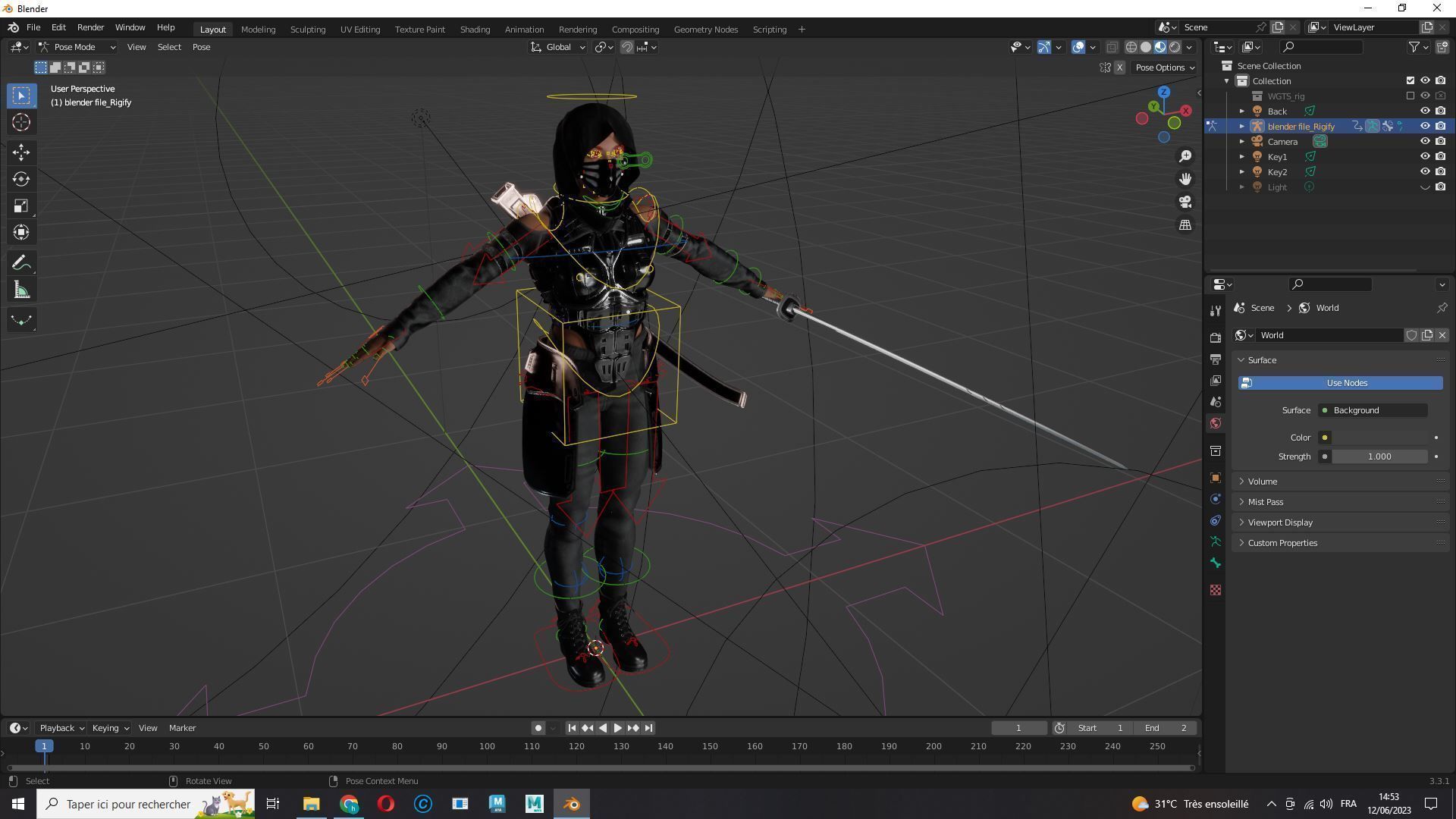1456x819 pixels.
Task: Switch to the Sculpting workspace tab
Action: tap(308, 29)
